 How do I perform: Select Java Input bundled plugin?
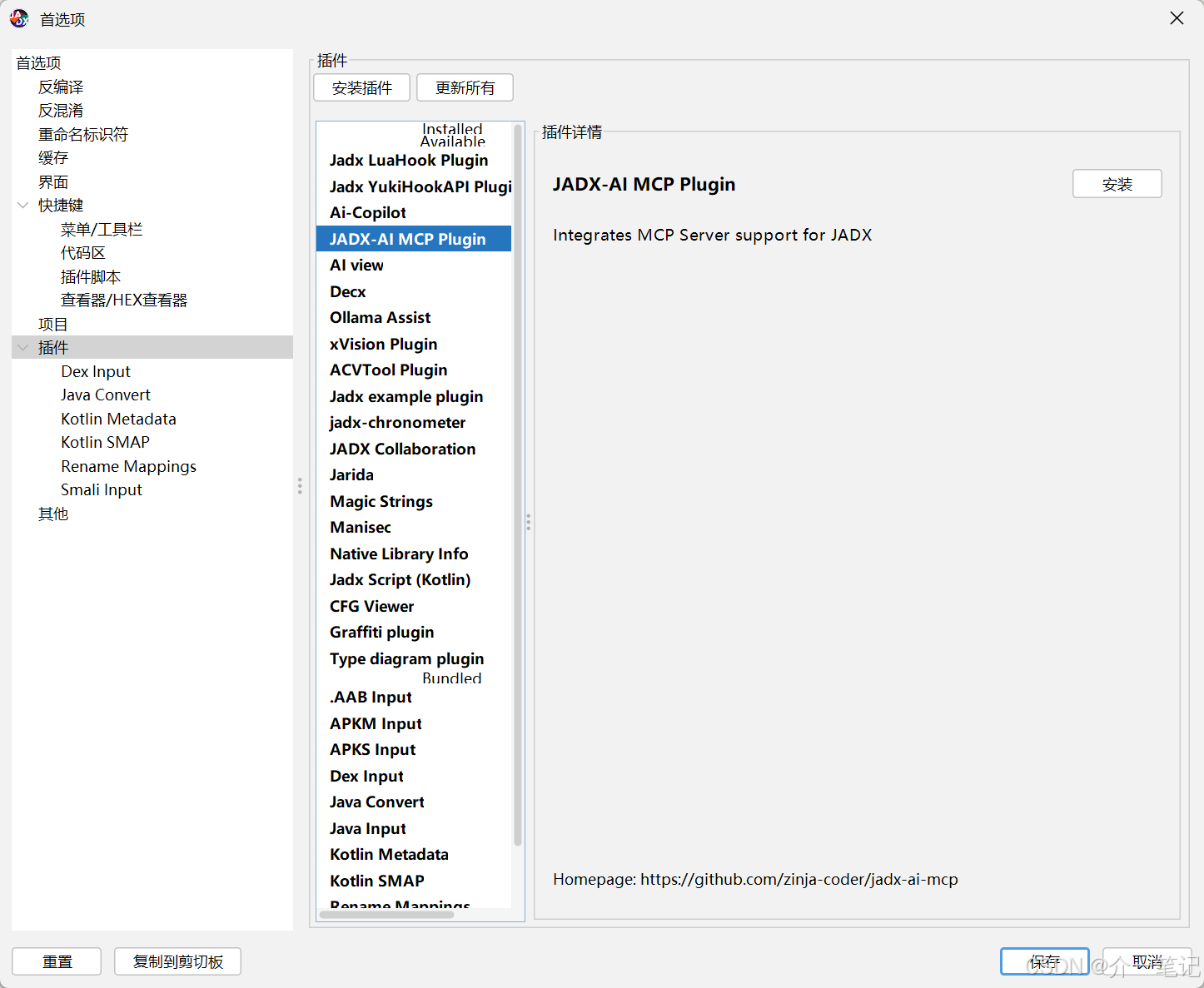tap(414, 828)
